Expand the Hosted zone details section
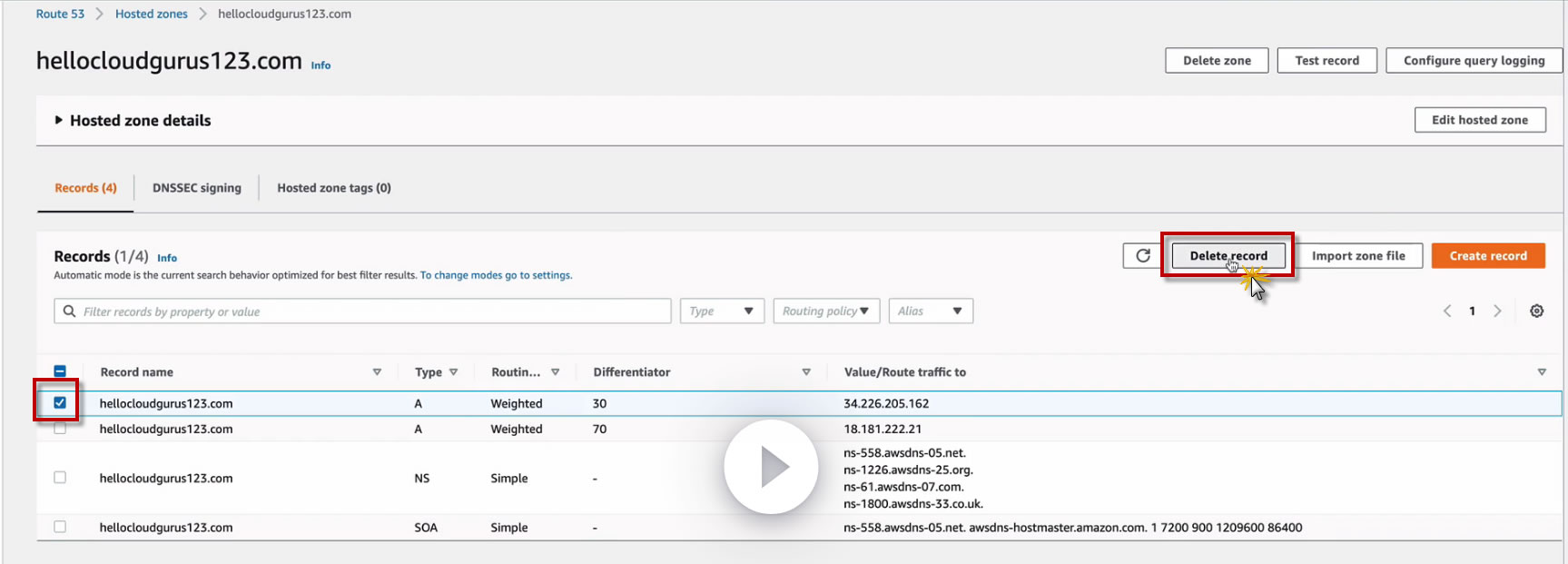Screen dimensions: 1568x564 [x=59, y=120]
